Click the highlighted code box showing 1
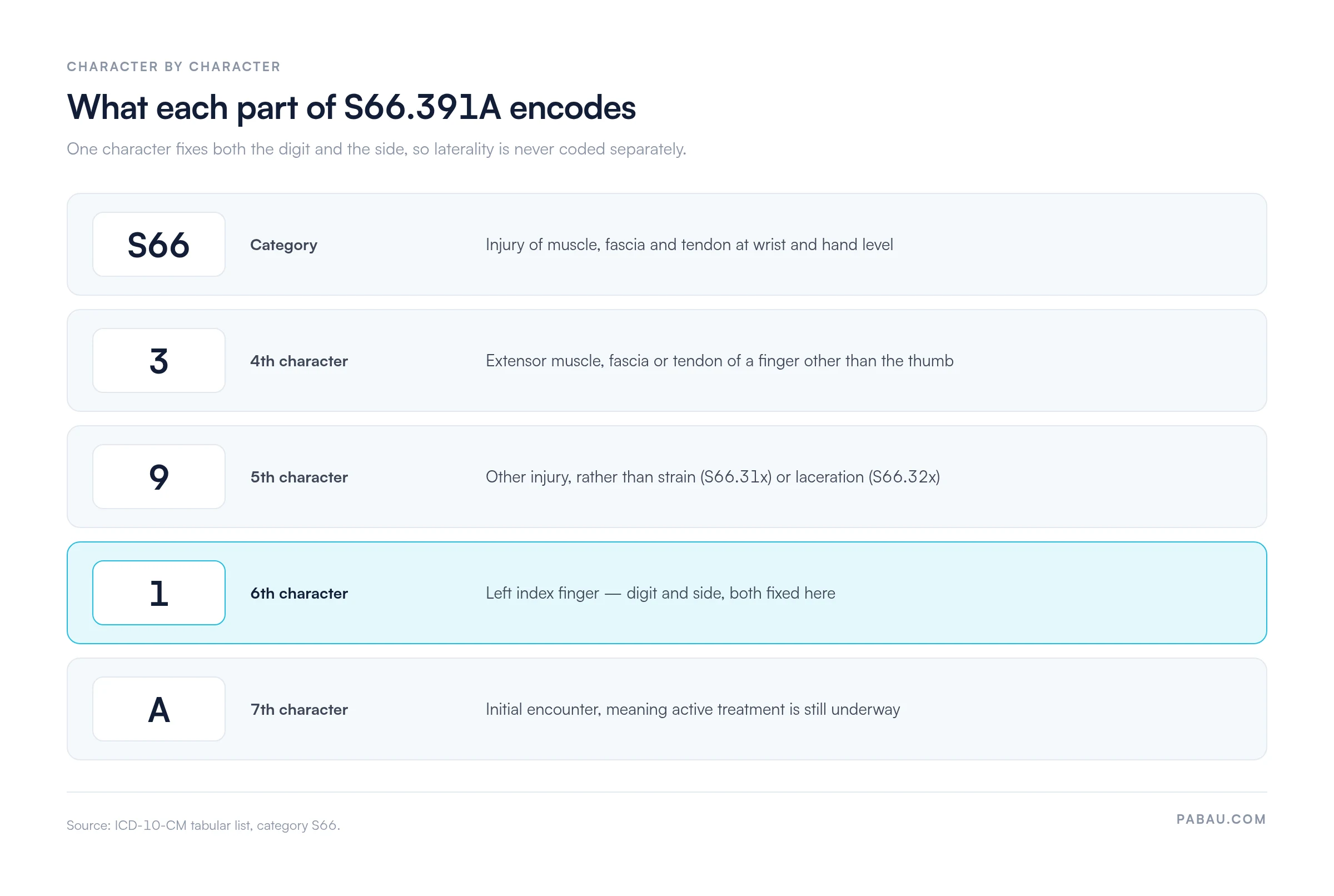Image resolution: width=1334 pixels, height=896 pixels. (x=159, y=593)
